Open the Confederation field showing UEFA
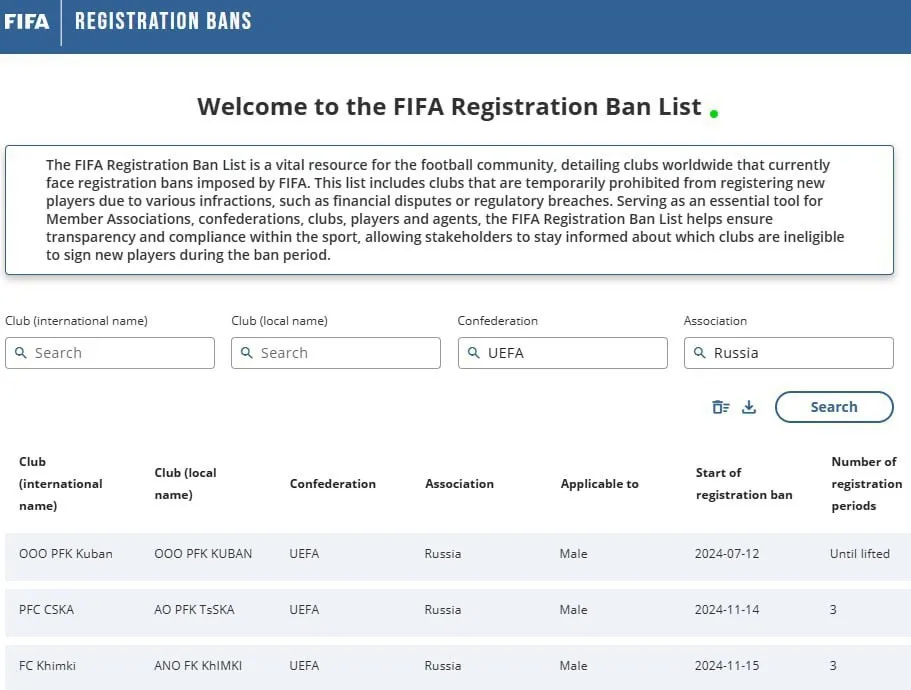The height and width of the screenshot is (690, 911). [x=562, y=353]
